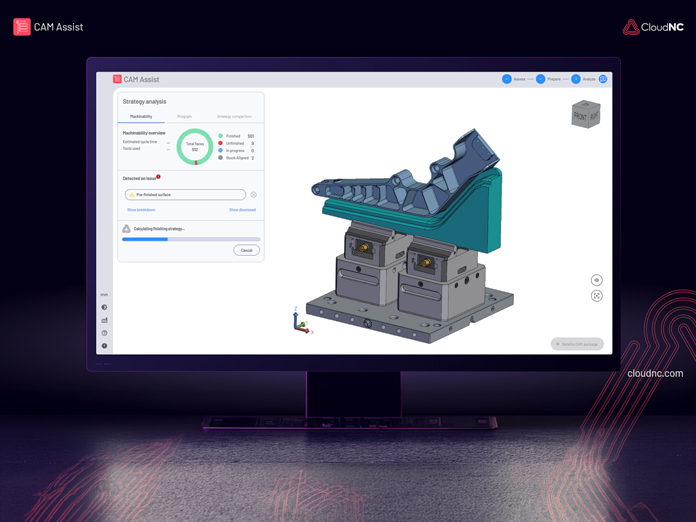Viewport: 696px width, 522px height.
Task: Click the Machinability overview heading
Action: point(144,133)
